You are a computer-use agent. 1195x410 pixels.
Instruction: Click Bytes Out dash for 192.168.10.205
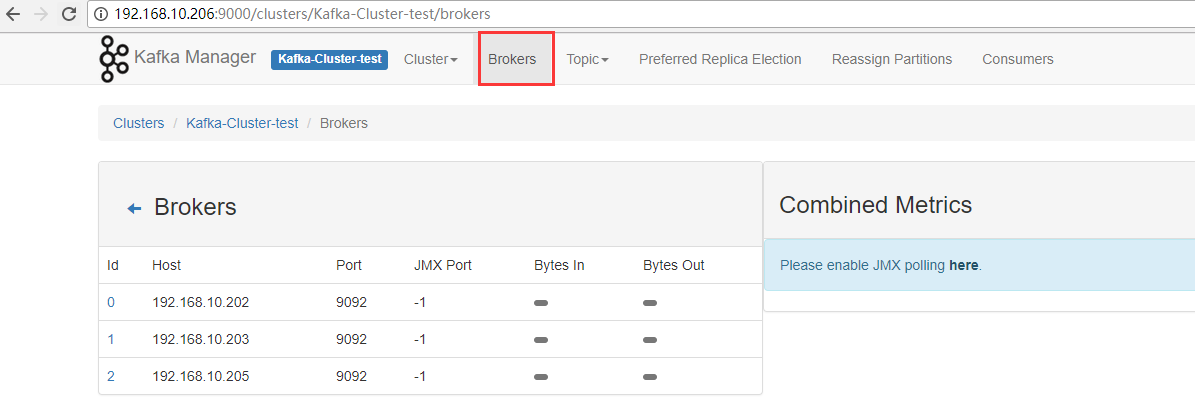point(650,376)
